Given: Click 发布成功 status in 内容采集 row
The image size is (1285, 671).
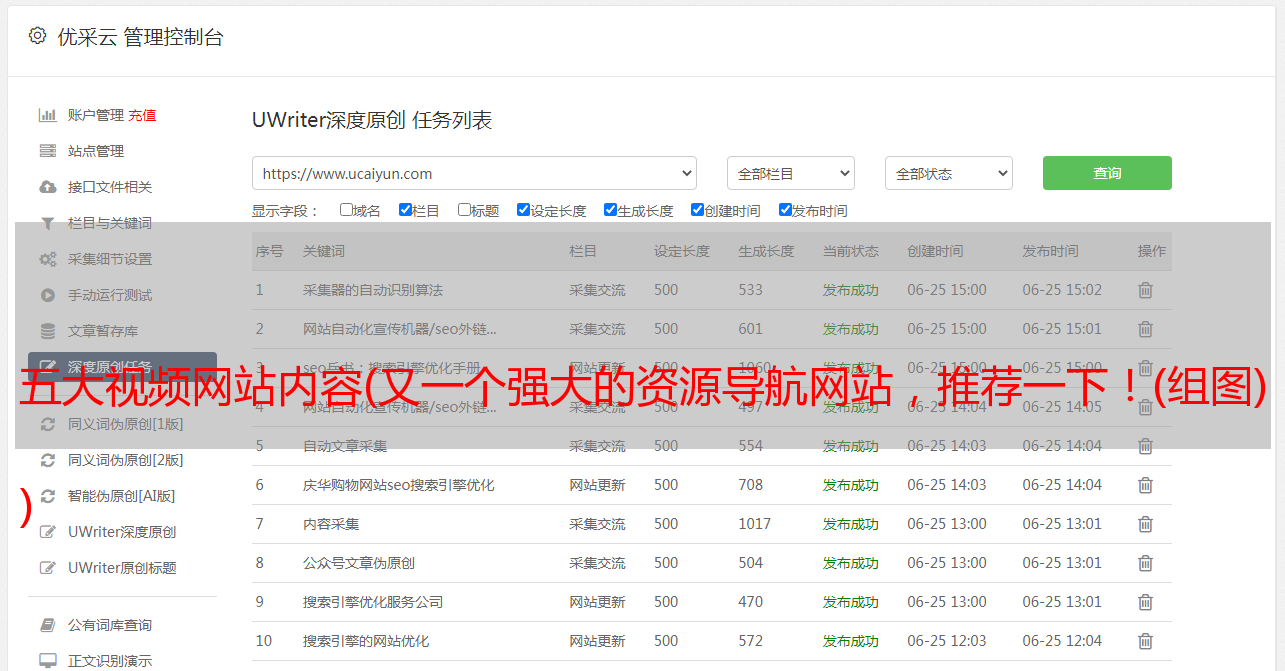Looking at the screenshot, I should tap(851, 524).
